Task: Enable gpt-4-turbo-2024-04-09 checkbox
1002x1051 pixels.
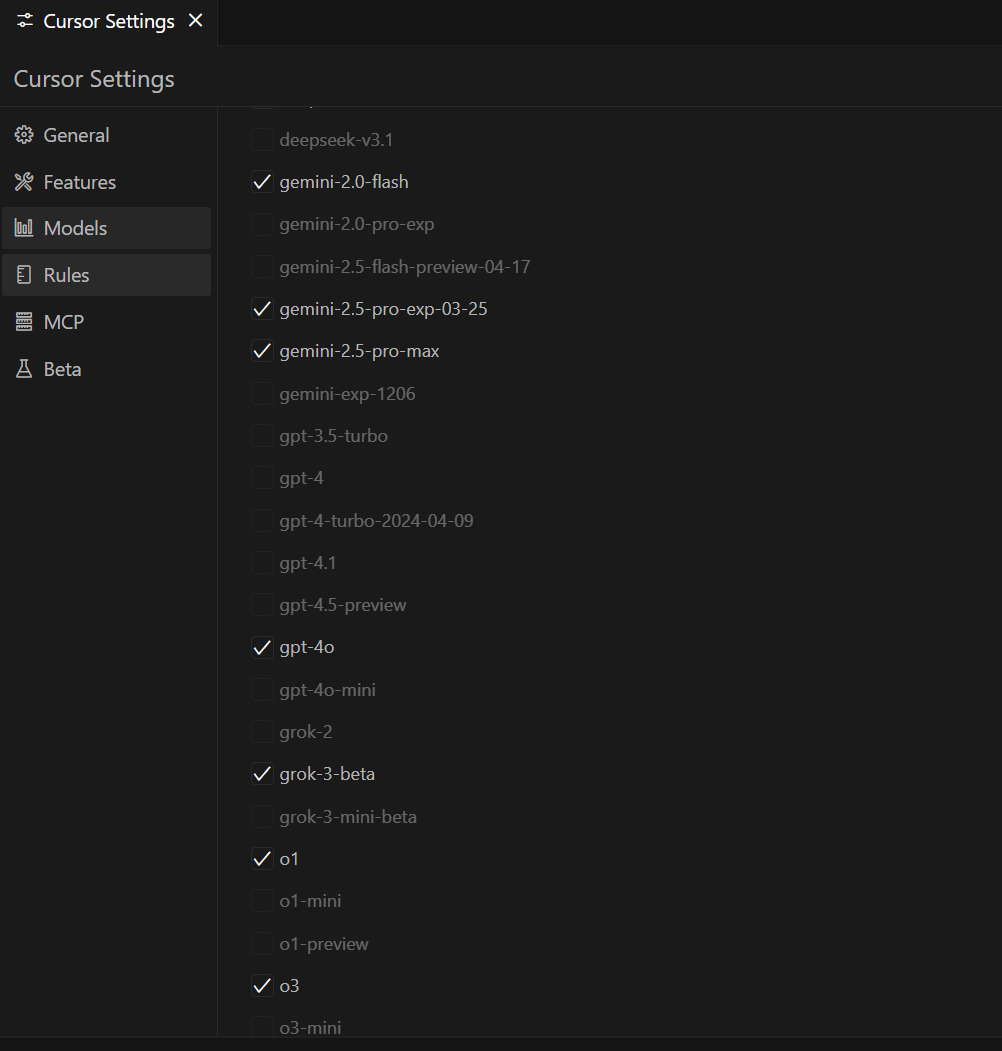Action: 262,520
